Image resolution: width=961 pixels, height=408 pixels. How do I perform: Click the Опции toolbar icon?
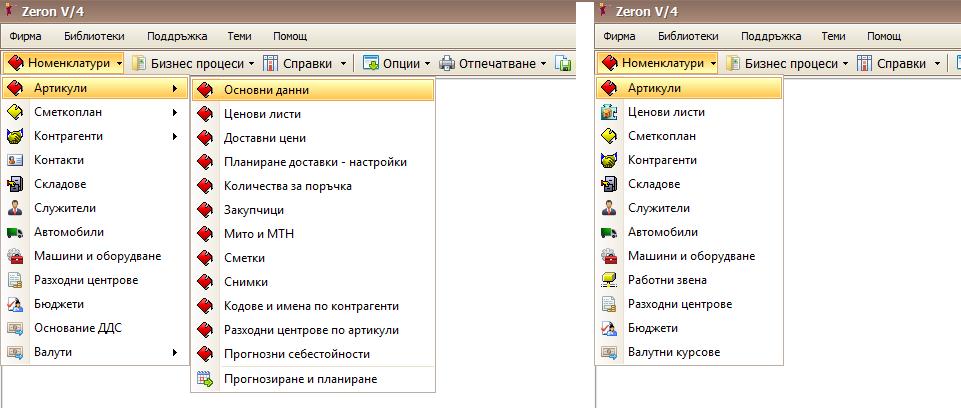click(x=371, y=64)
